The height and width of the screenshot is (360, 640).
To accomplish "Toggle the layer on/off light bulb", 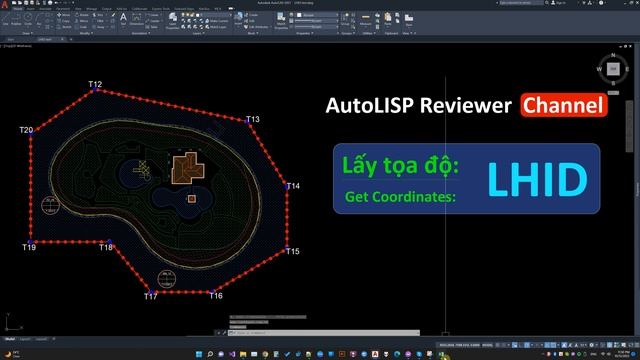I will (x=183, y=15).
